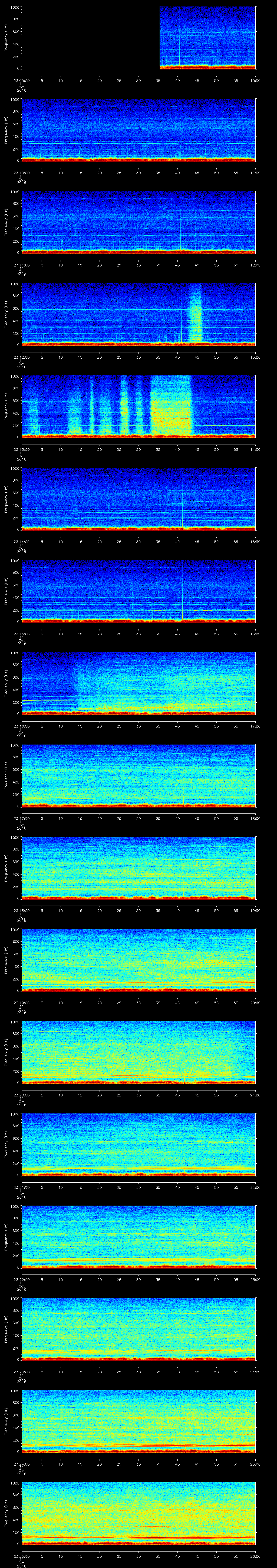Click the 23:15:00 start time label
Screen dimensions: 277x1568
click(21, 634)
